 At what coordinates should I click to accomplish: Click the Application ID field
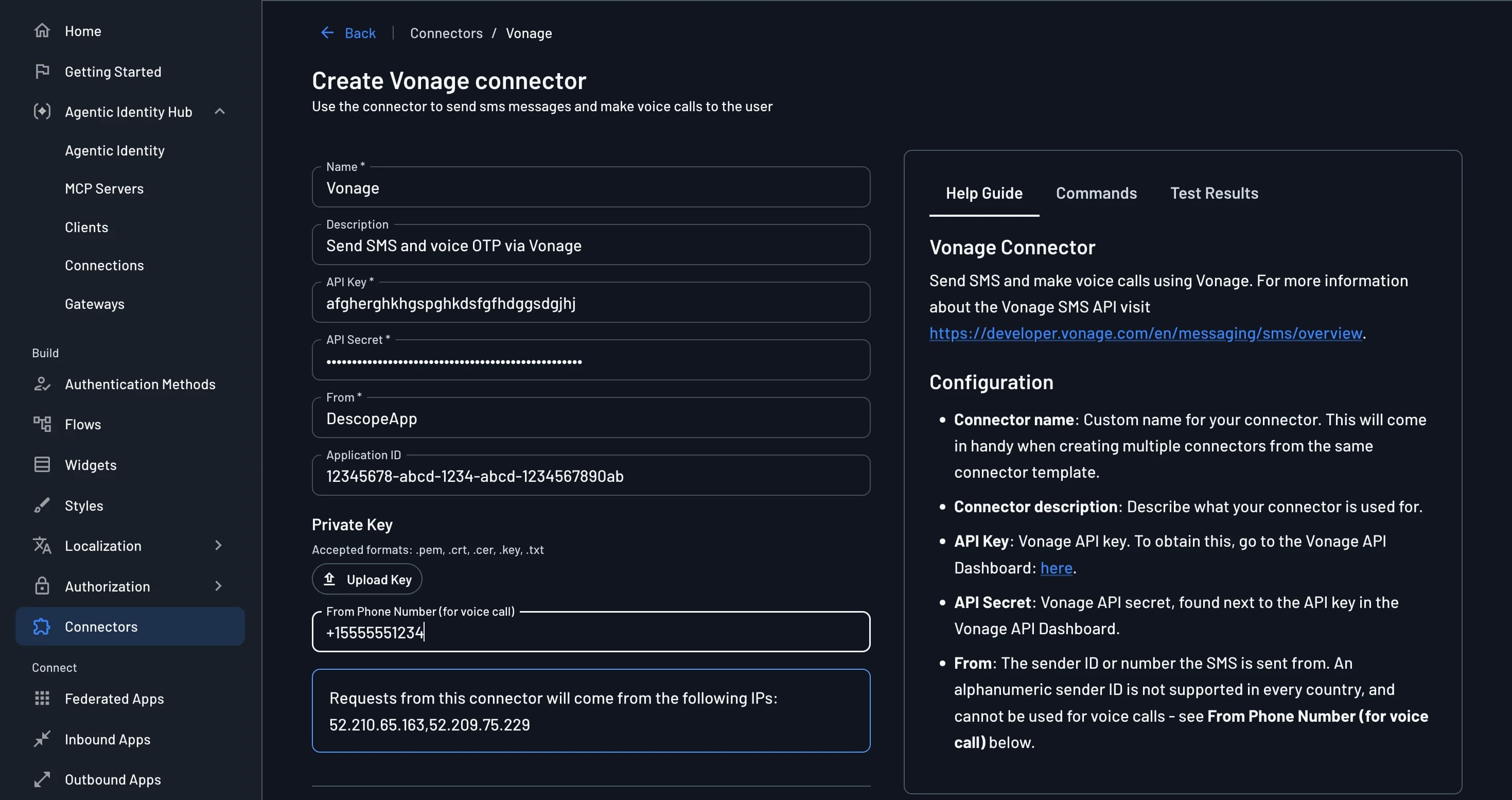(590, 475)
